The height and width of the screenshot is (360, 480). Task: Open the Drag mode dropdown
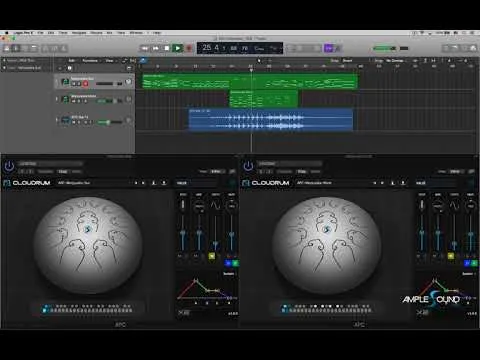pyautogui.click(x=395, y=61)
